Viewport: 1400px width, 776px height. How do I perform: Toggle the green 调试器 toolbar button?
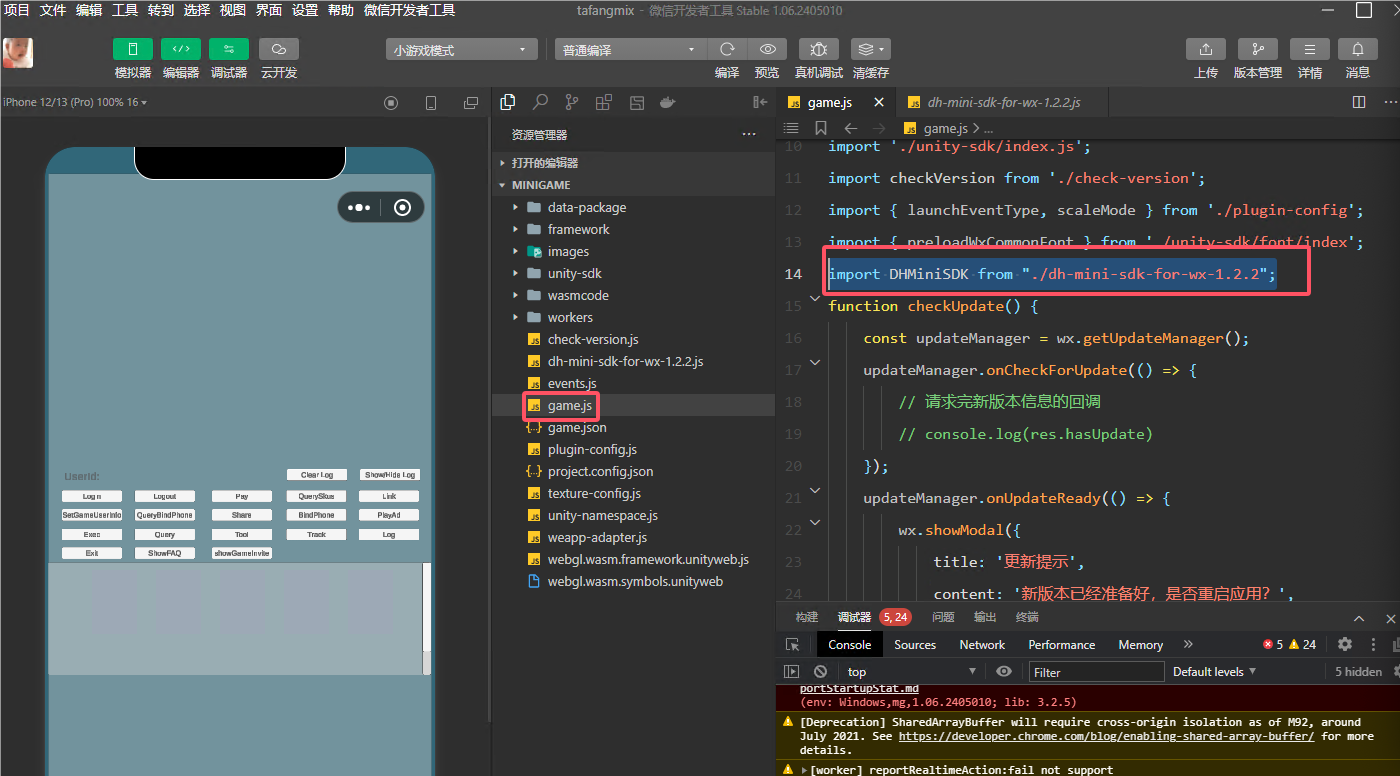229,49
